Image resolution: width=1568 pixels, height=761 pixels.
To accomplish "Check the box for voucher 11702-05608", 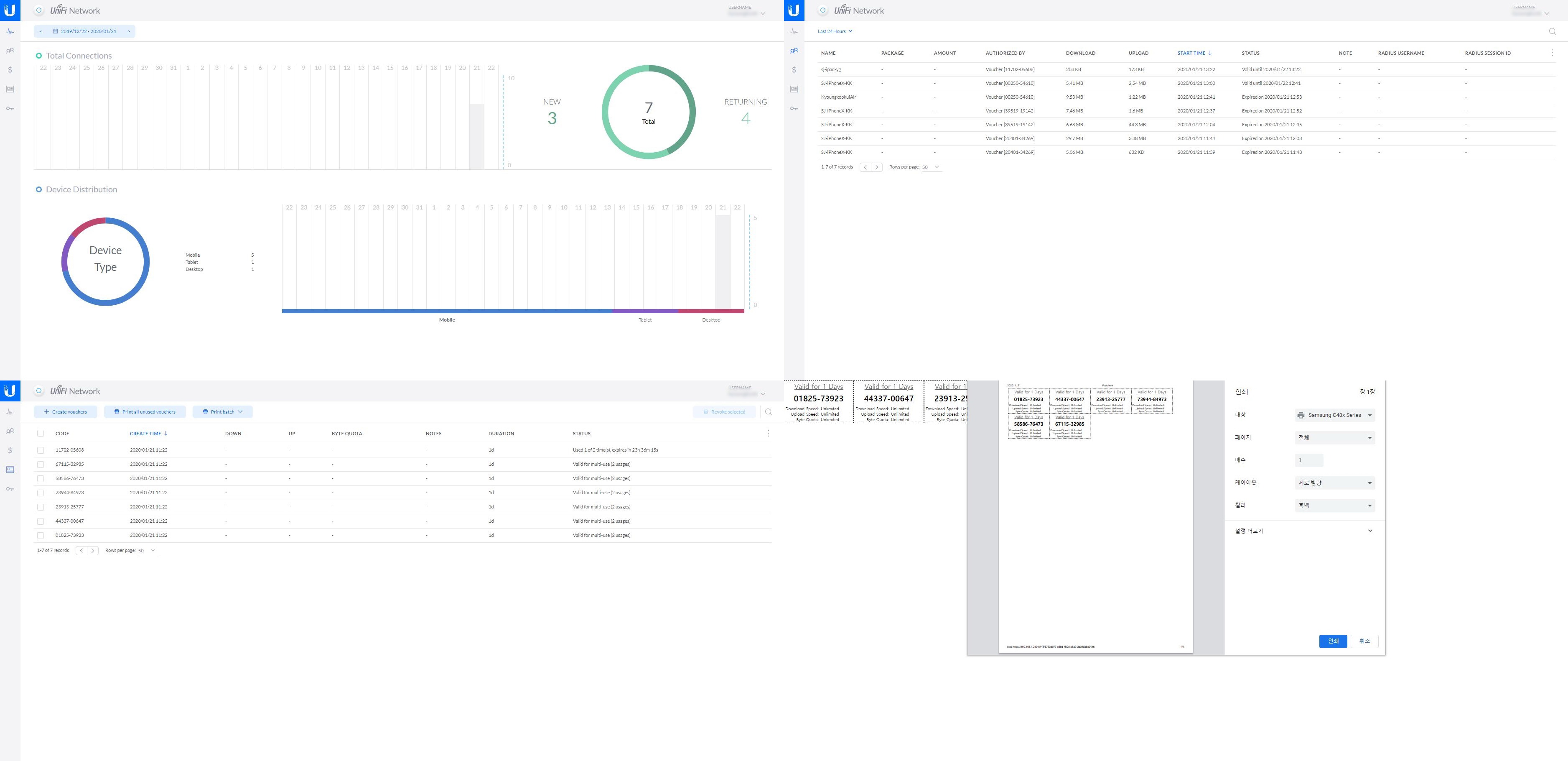I will pyautogui.click(x=41, y=450).
